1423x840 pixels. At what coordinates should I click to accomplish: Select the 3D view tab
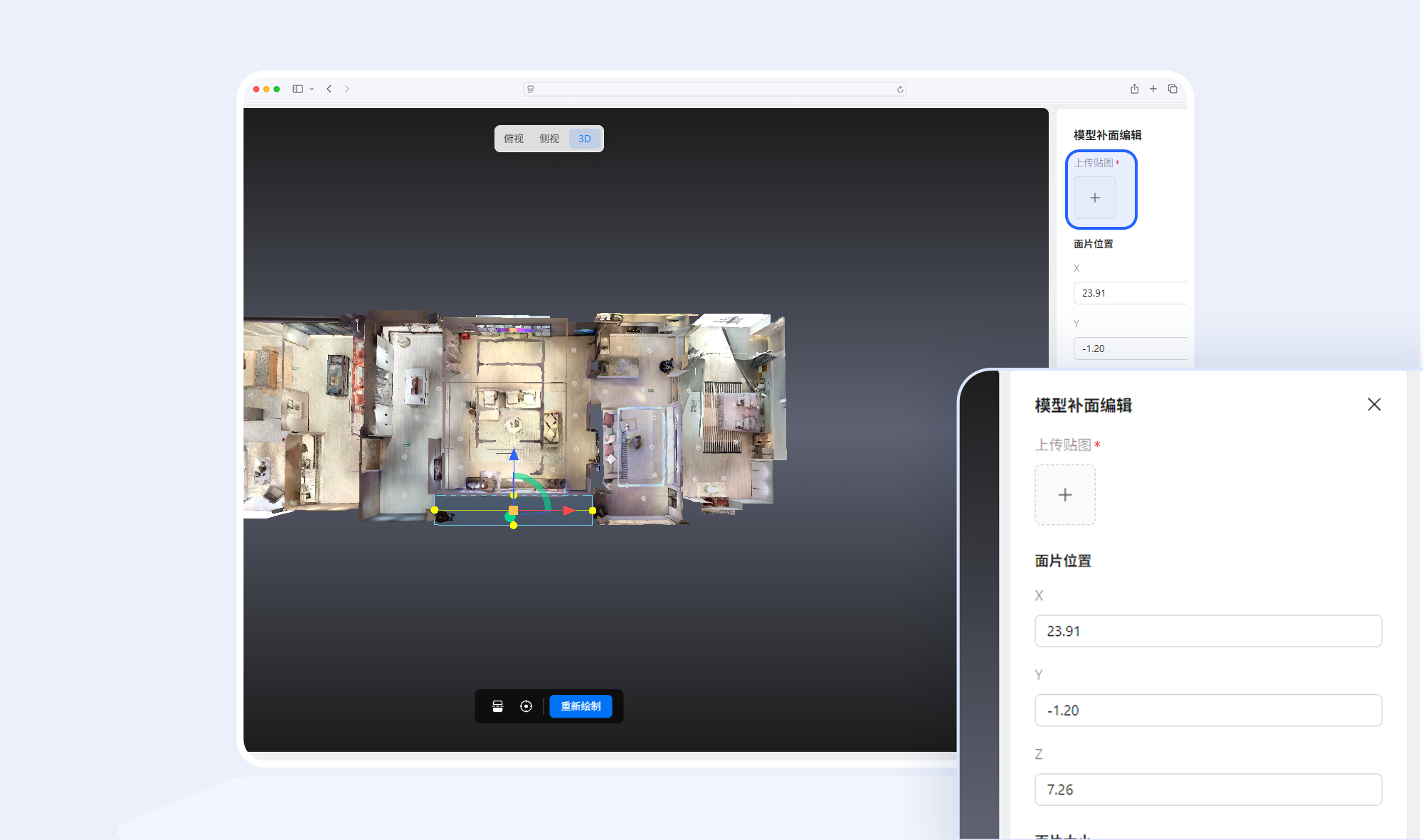(x=585, y=139)
